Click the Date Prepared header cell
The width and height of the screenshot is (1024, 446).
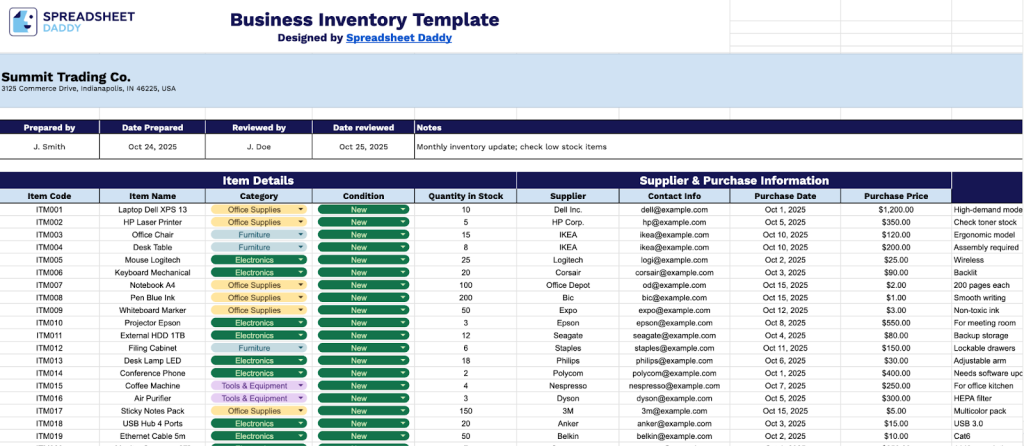152,128
